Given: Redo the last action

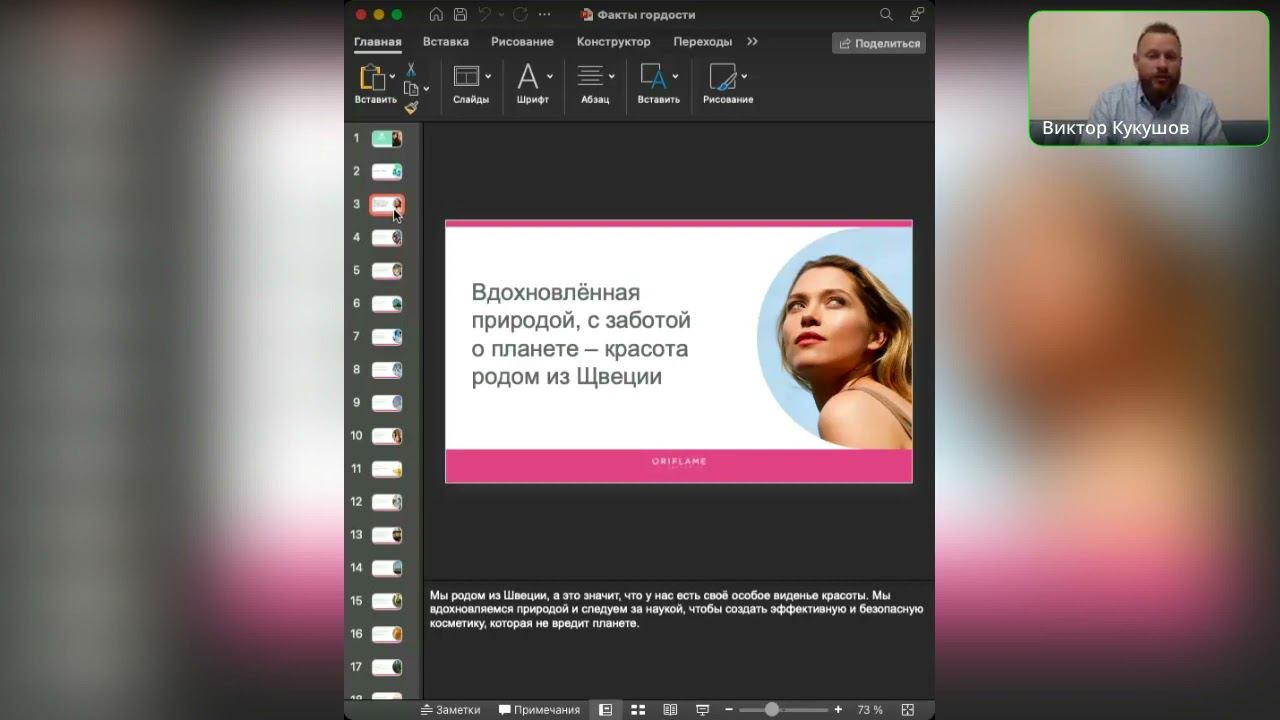Looking at the screenshot, I should pos(520,14).
